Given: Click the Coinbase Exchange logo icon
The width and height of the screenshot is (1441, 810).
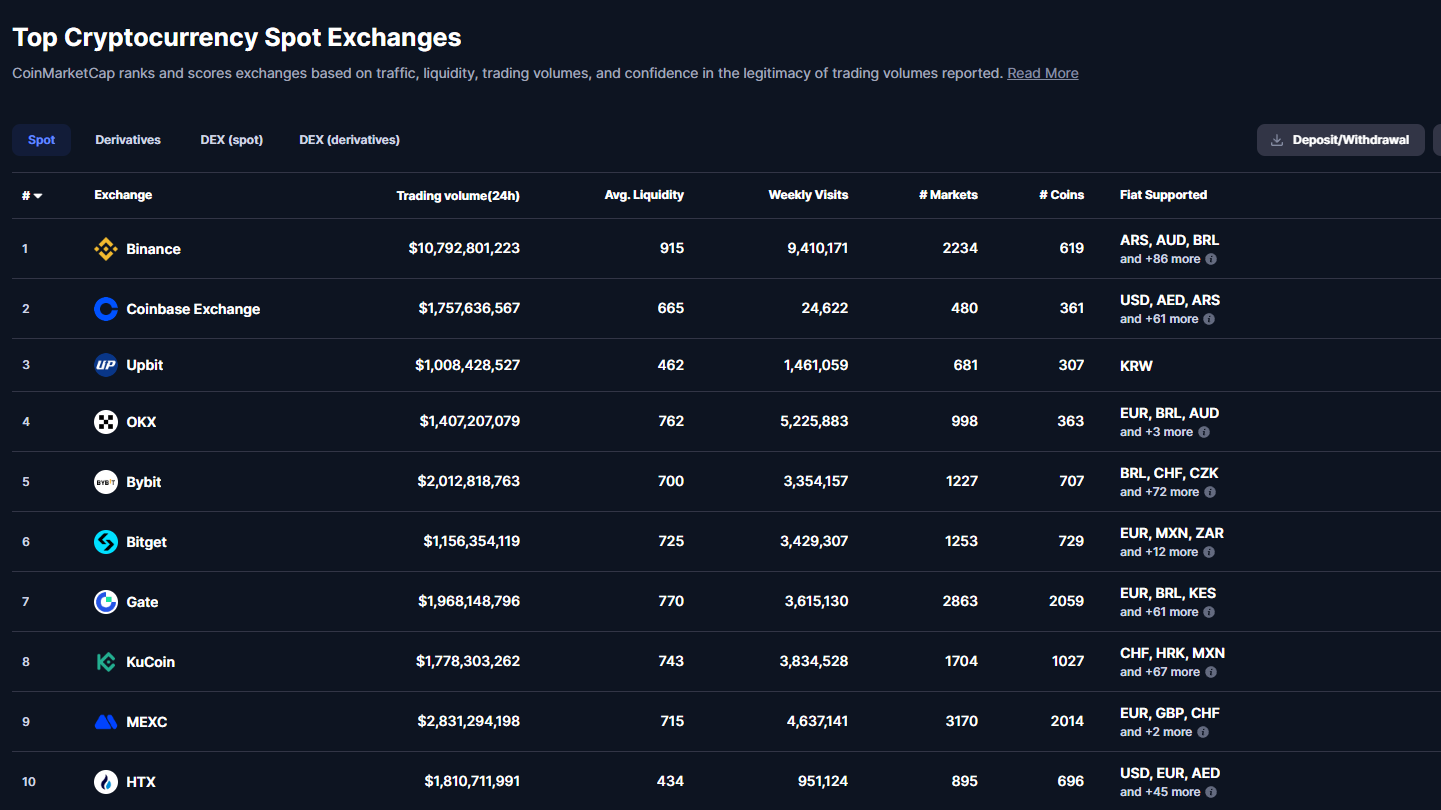Looking at the screenshot, I should (106, 309).
